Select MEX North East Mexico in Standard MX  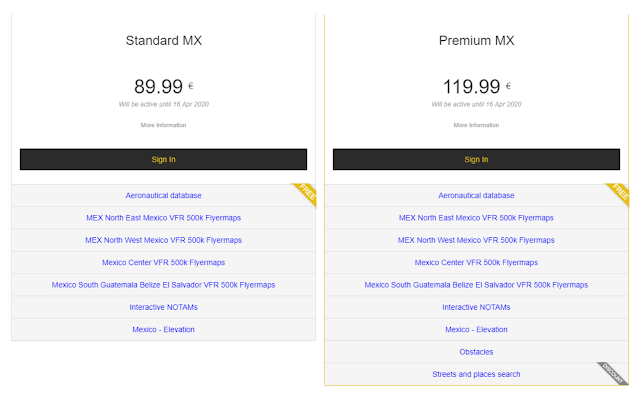[x=163, y=217]
